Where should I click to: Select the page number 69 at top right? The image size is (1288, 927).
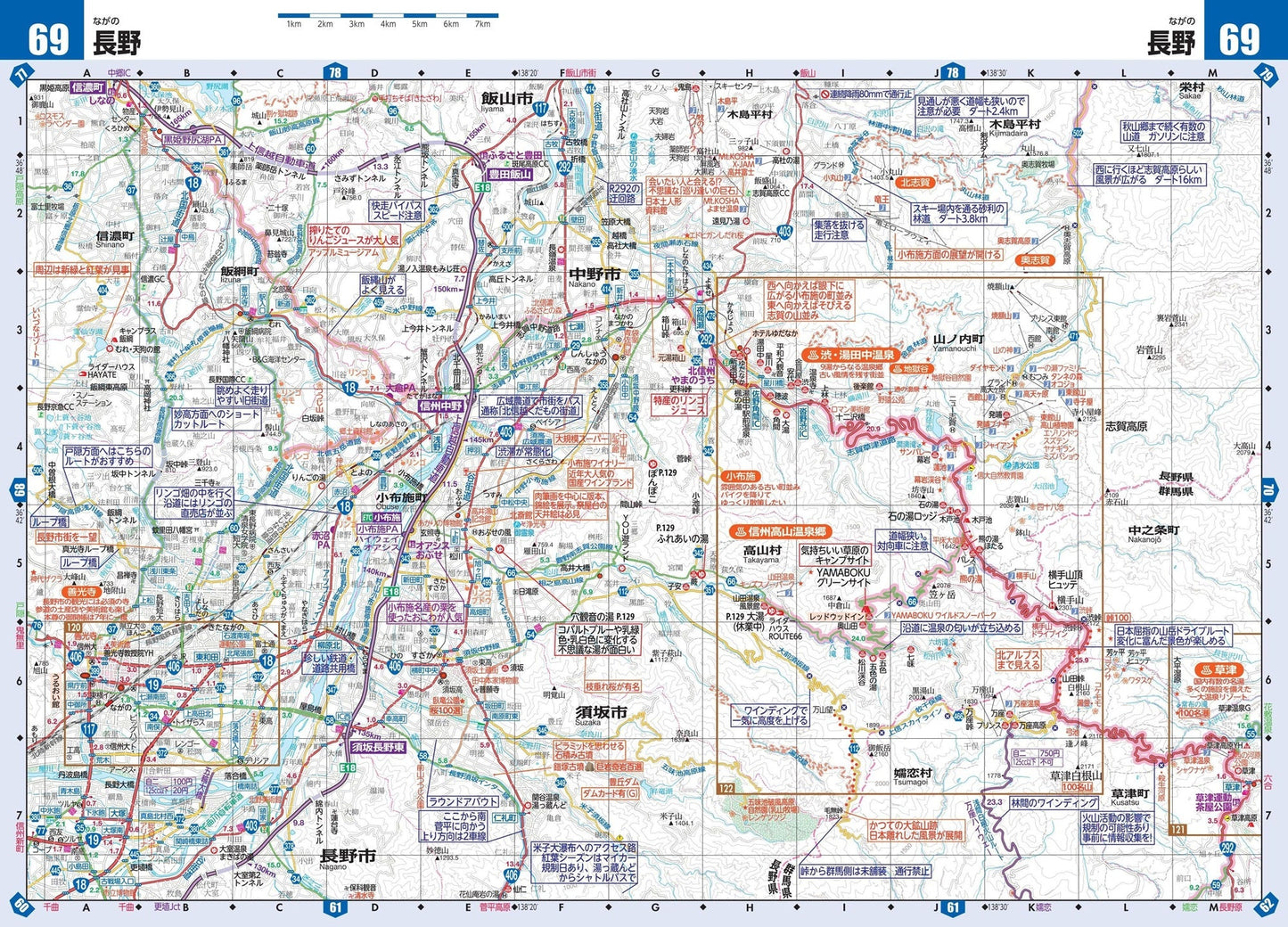tap(1239, 40)
